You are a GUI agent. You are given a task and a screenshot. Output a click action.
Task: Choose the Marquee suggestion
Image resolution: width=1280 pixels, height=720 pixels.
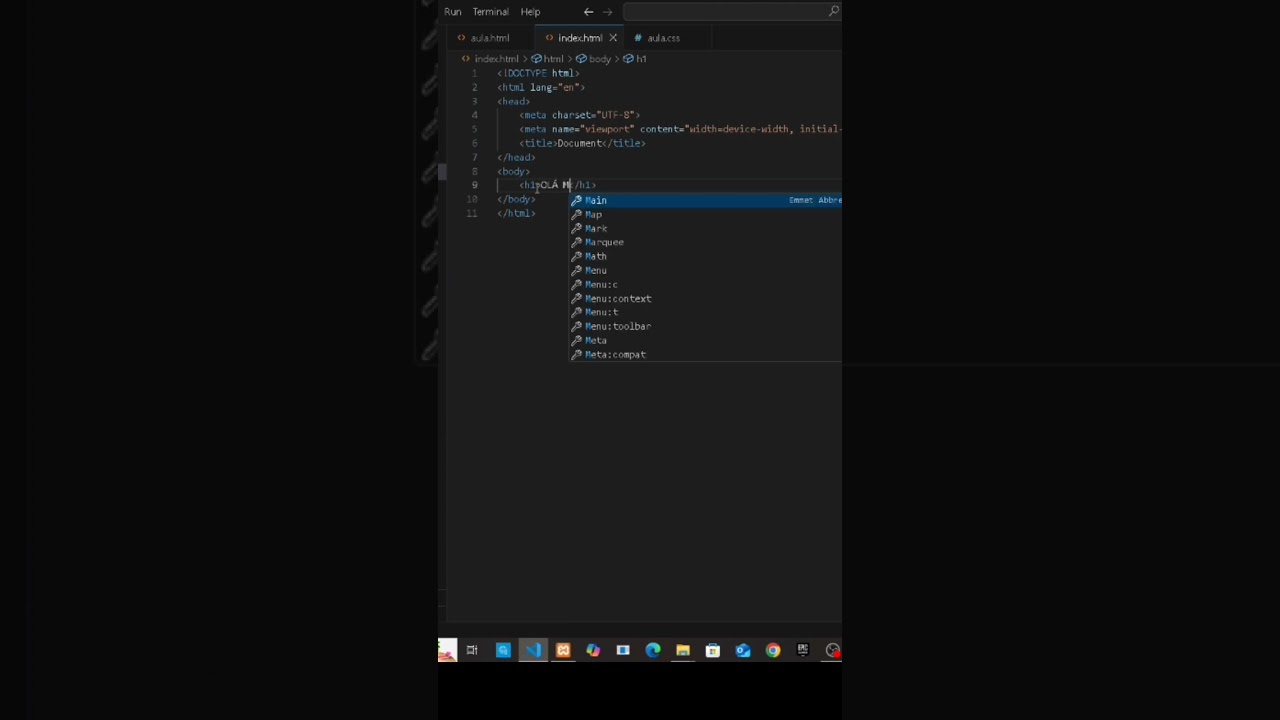pos(706,242)
